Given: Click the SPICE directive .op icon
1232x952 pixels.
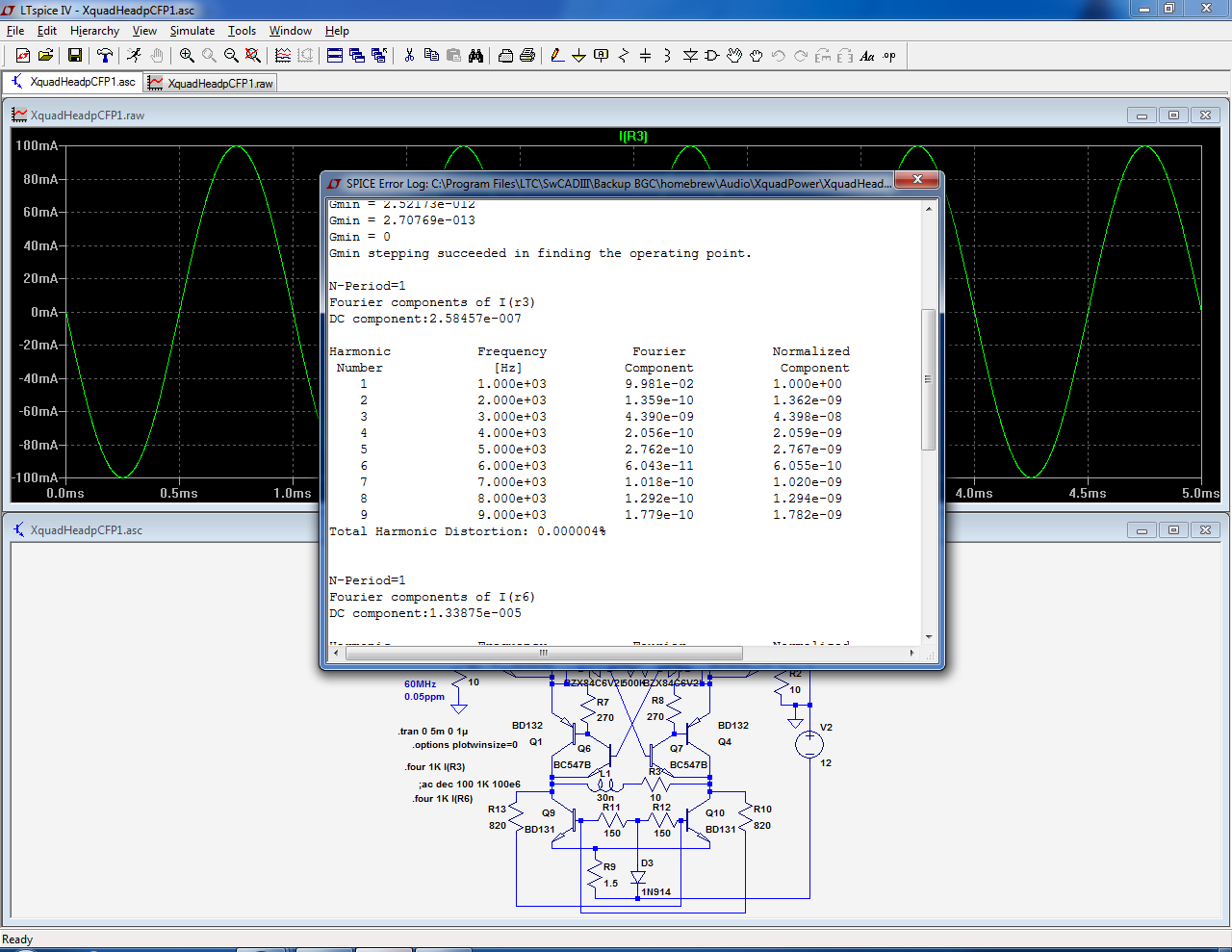Looking at the screenshot, I should [x=889, y=56].
